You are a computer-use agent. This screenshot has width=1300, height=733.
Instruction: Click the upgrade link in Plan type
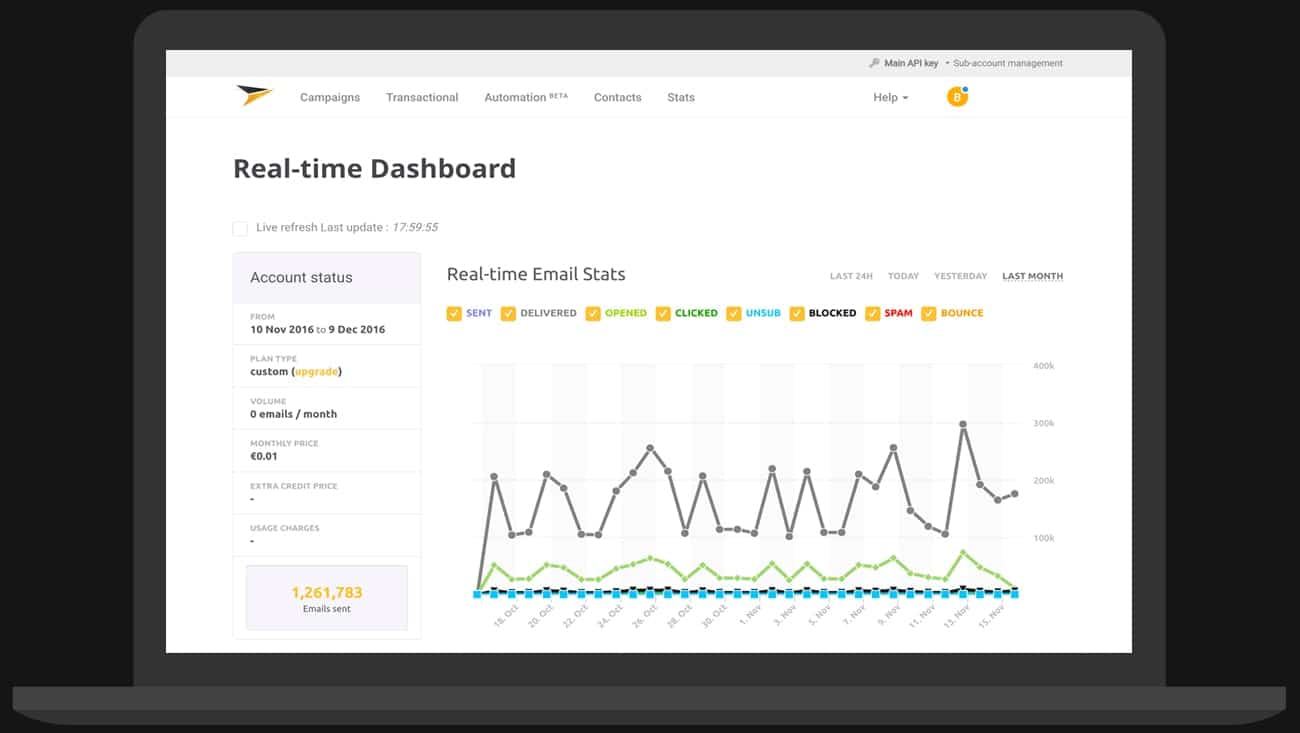[x=317, y=372]
